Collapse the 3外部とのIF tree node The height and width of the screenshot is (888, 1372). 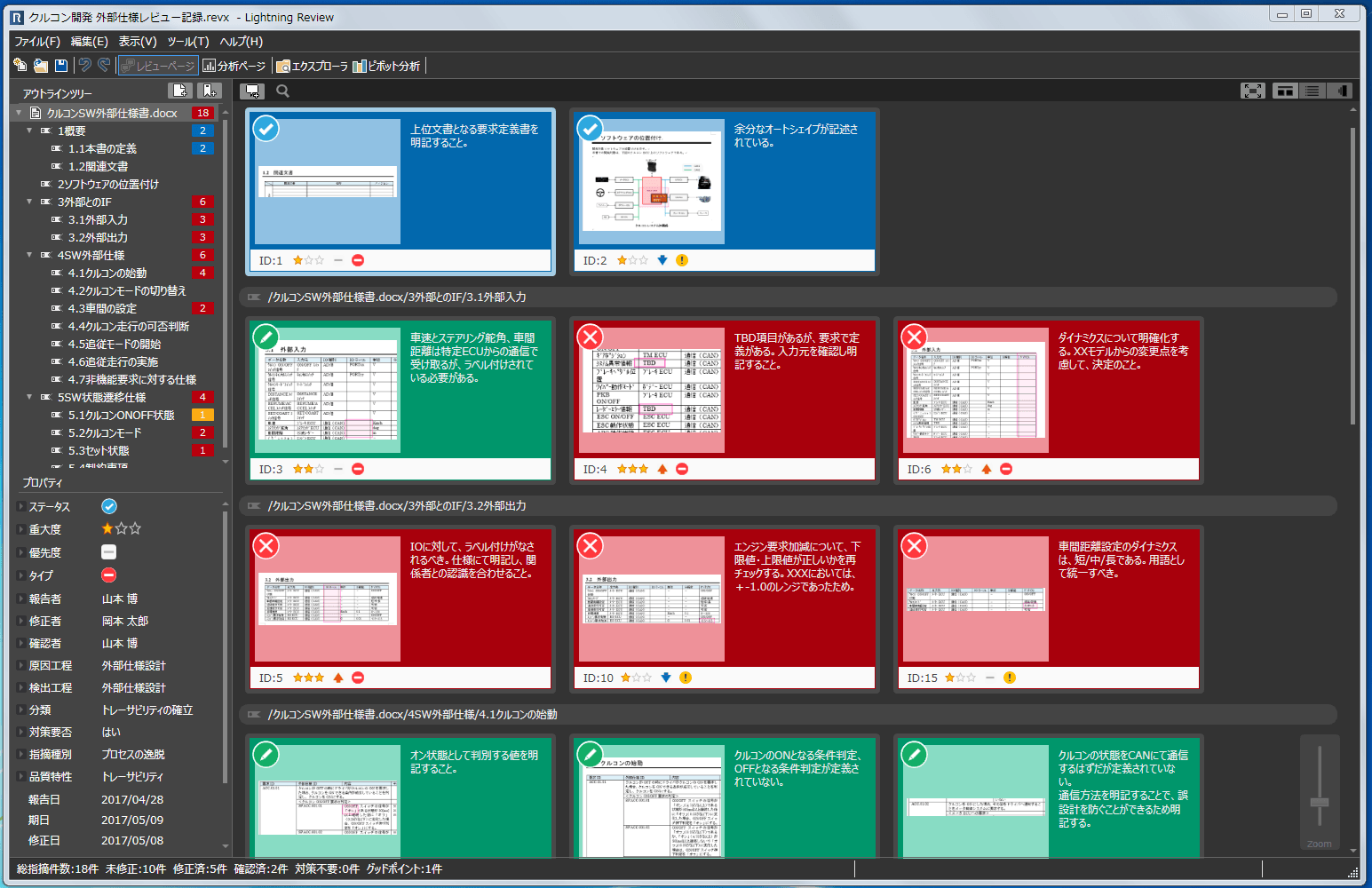tap(29, 202)
